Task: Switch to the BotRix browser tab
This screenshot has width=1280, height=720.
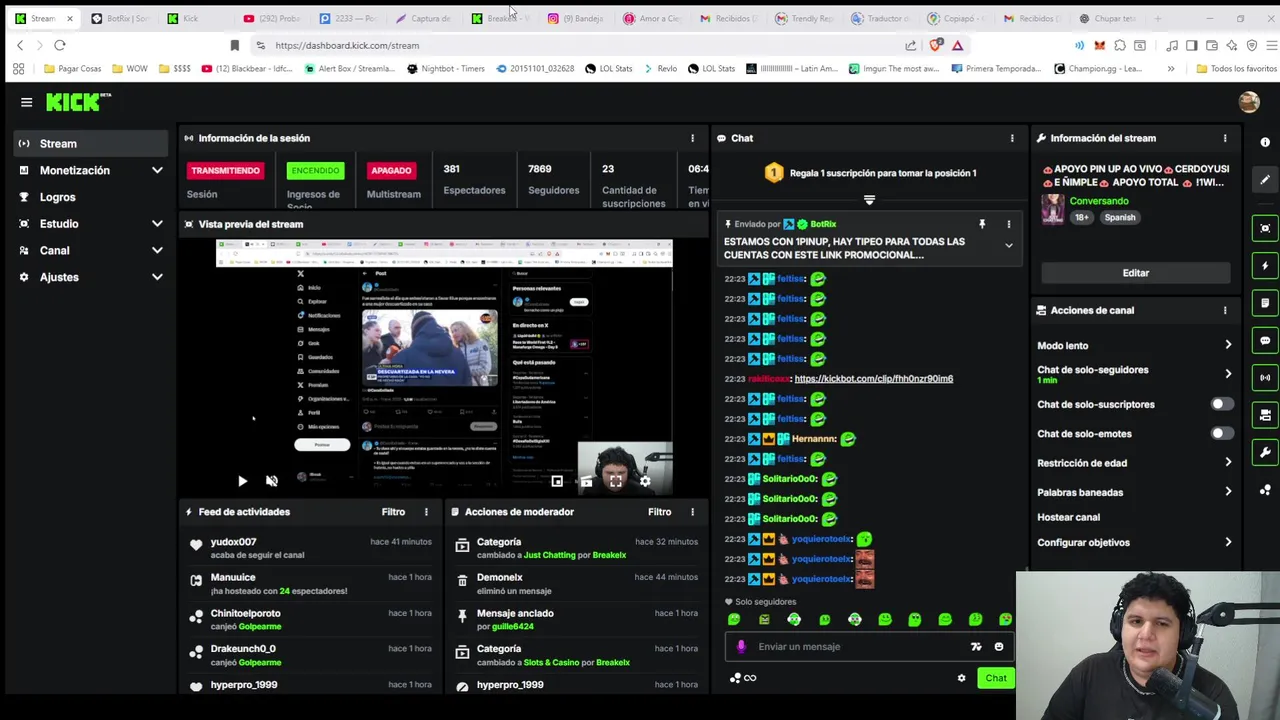Action: coord(119,18)
